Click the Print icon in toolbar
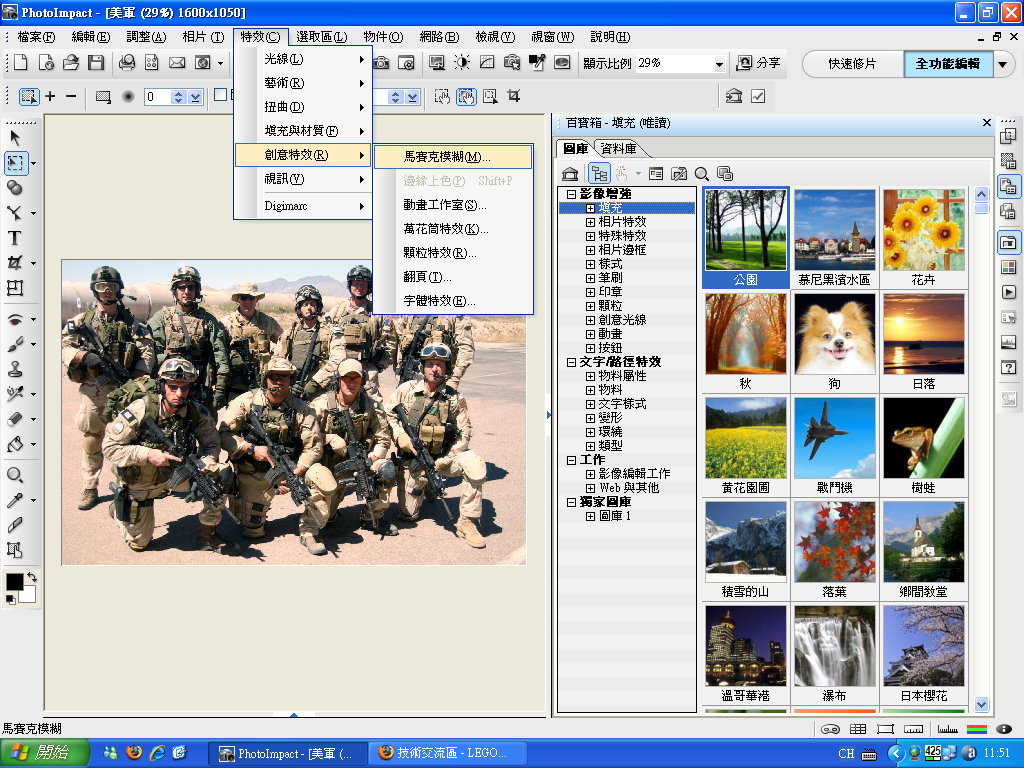The height and width of the screenshot is (768, 1024). [x=127, y=63]
